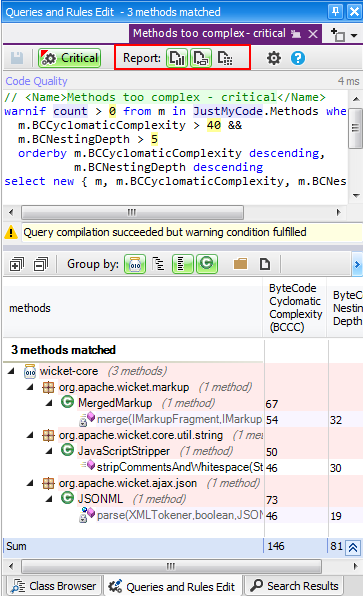Sort by ByteCode Cyclomatic Complexity column header
The image size is (363, 596).
pyautogui.click(x=295, y=308)
